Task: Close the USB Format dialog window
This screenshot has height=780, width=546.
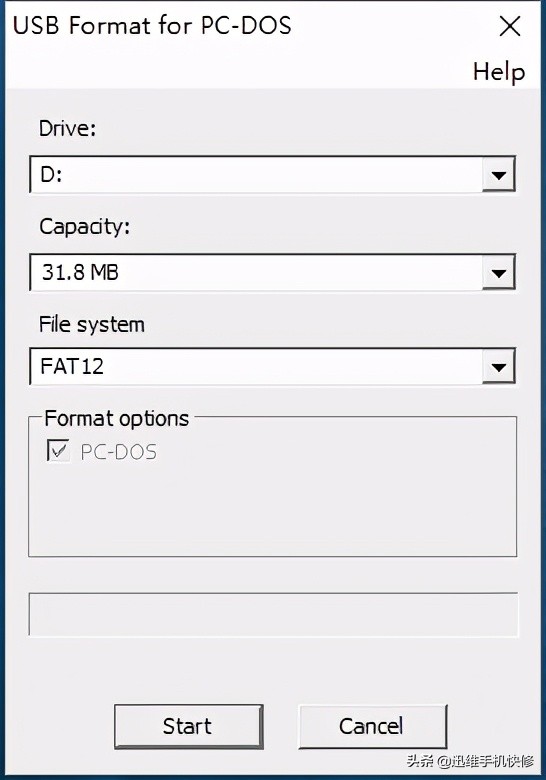Action: [510, 26]
